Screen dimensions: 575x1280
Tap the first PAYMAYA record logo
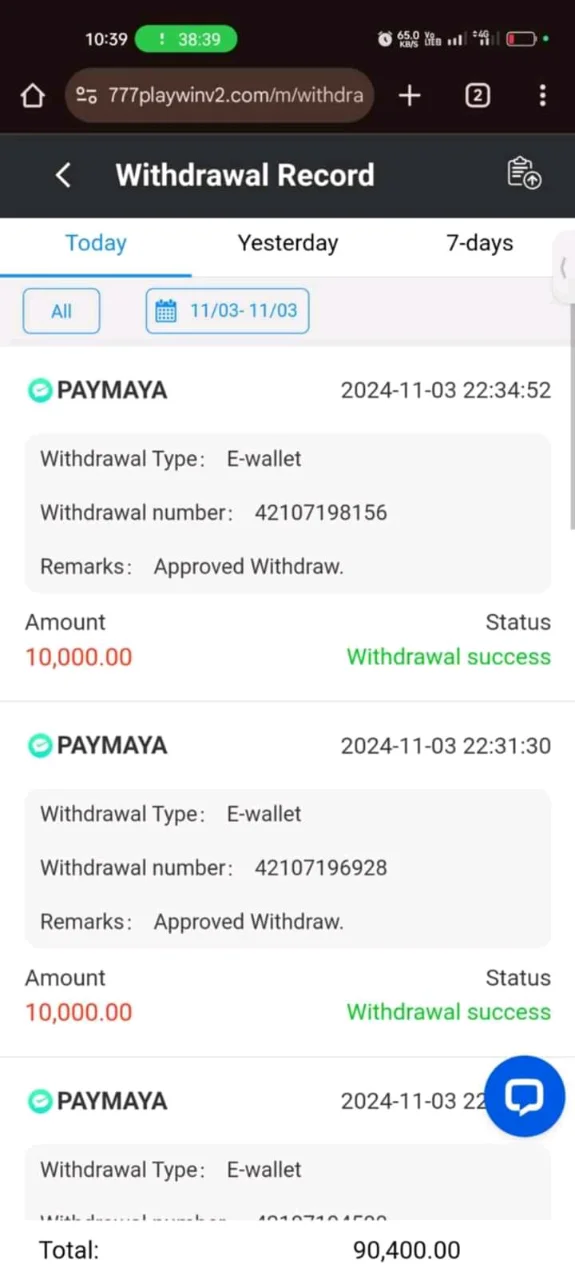[39, 390]
